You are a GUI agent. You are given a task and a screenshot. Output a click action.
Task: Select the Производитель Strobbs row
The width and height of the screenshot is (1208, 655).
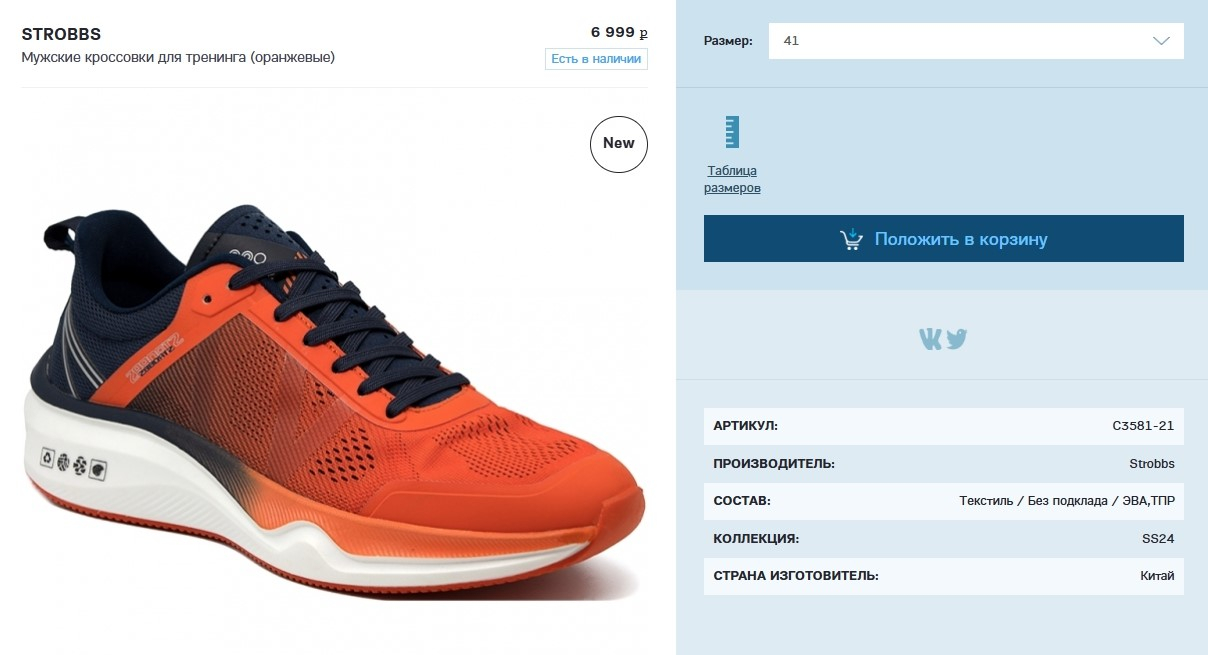tap(944, 464)
